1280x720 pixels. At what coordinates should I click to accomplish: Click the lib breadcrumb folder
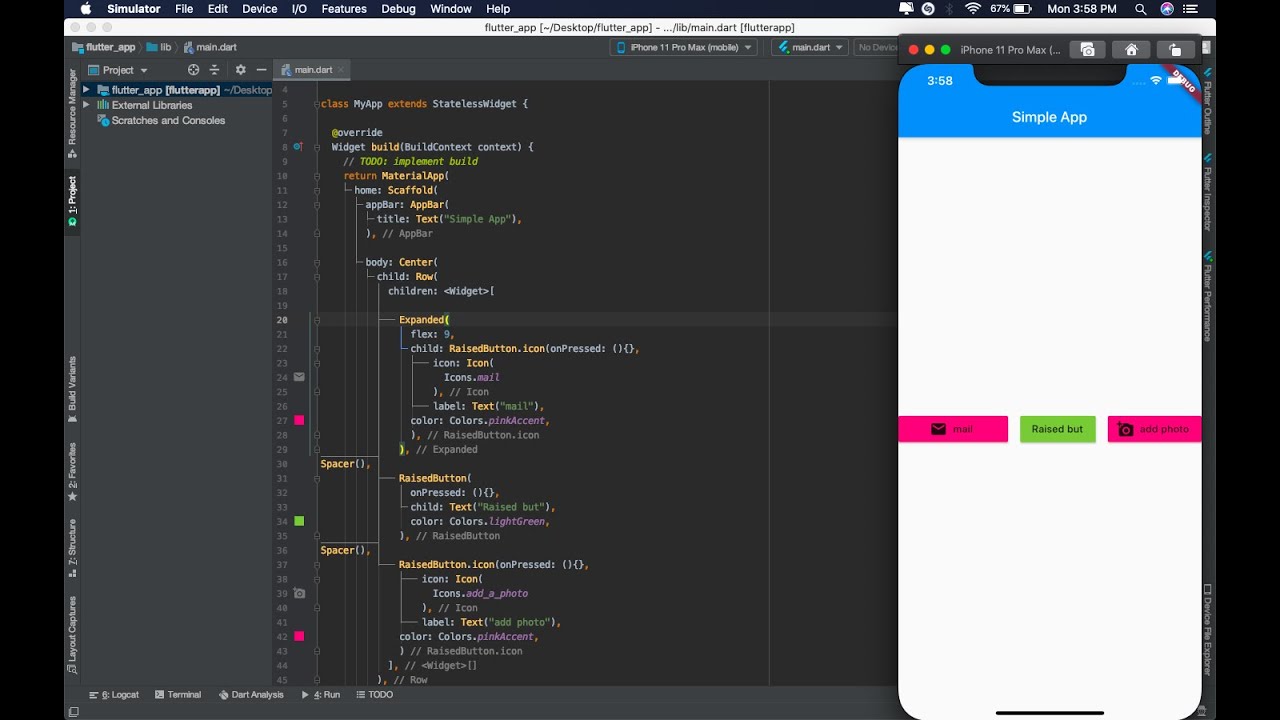click(159, 47)
